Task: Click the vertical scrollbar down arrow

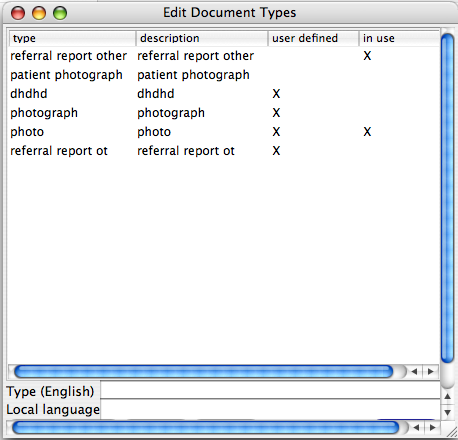Action: tap(448, 412)
